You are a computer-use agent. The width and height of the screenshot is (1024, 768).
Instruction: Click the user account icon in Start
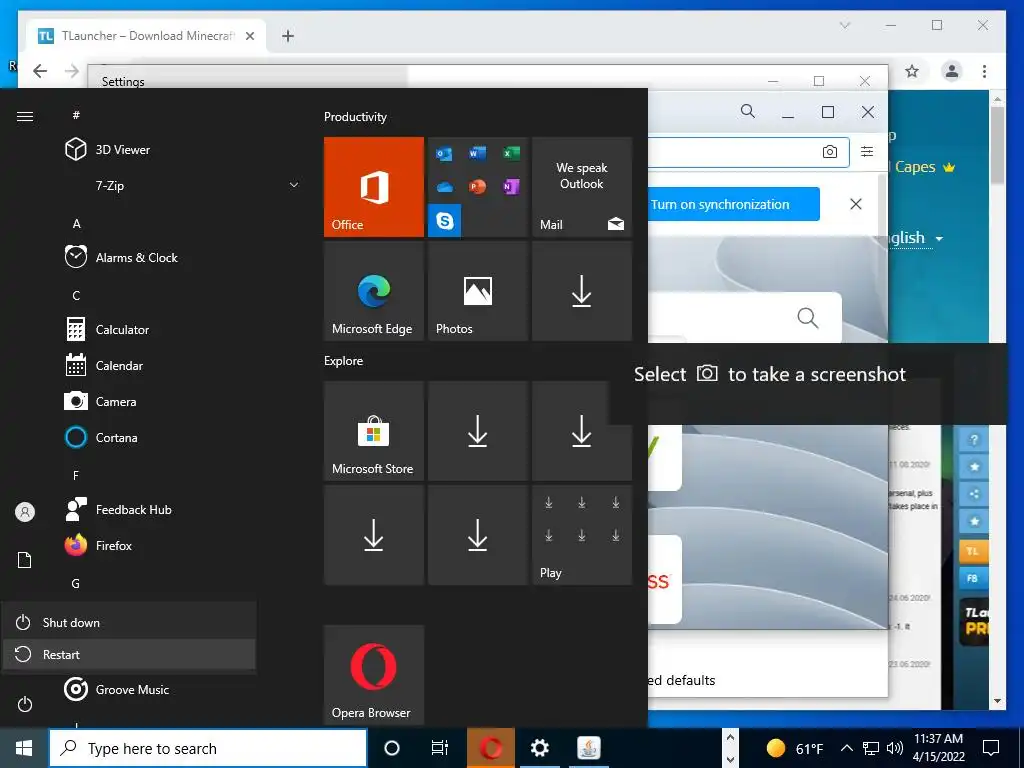click(x=25, y=512)
